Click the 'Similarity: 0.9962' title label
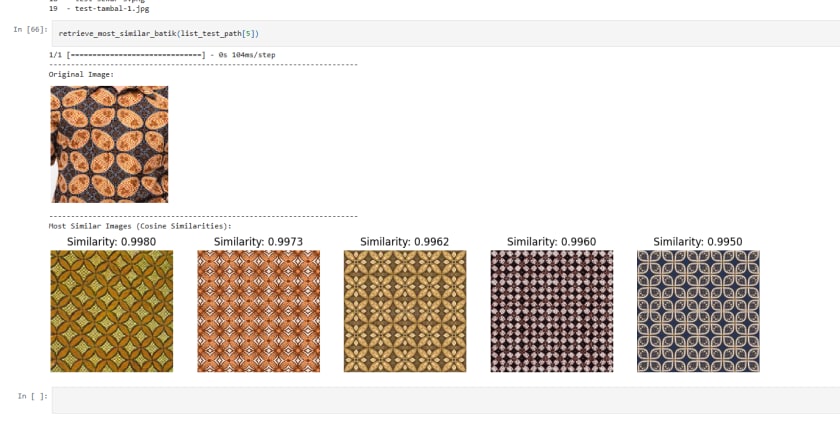The width and height of the screenshot is (840, 424). (x=404, y=242)
